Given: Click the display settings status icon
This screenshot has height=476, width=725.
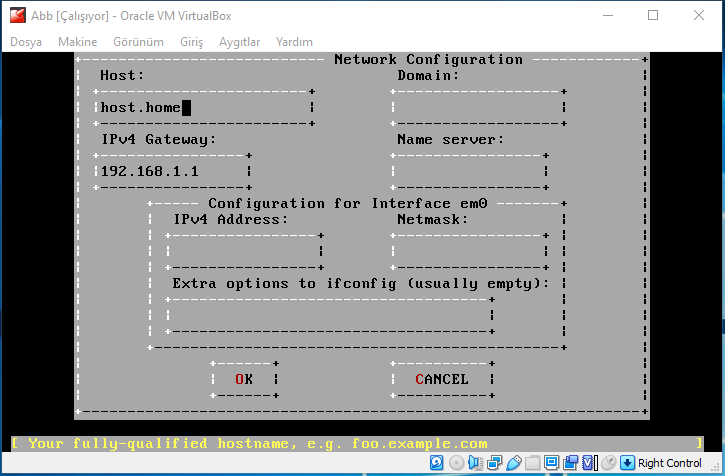Looking at the screenshot, I should point(551,463).
